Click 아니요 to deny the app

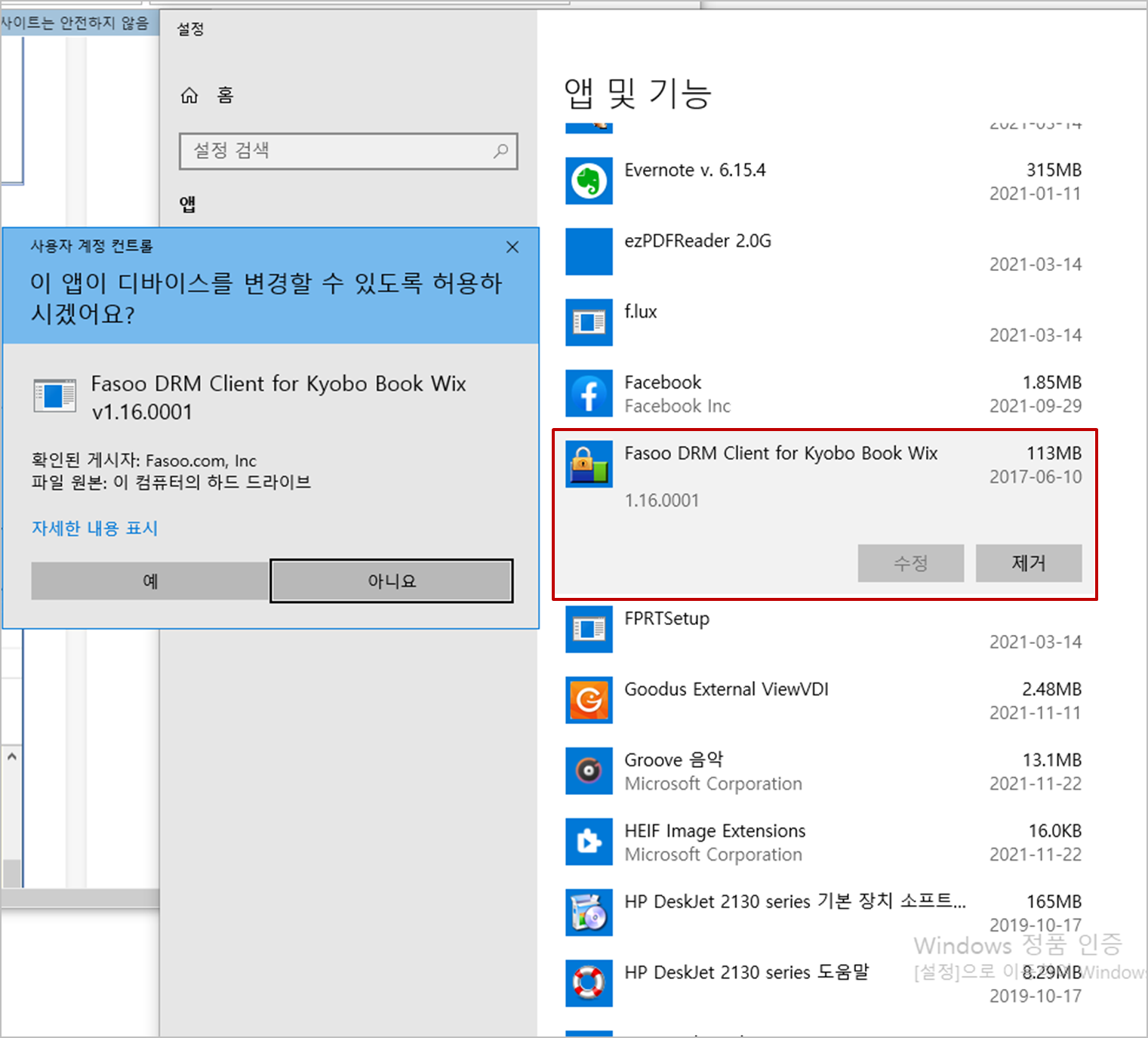point(392,581)
